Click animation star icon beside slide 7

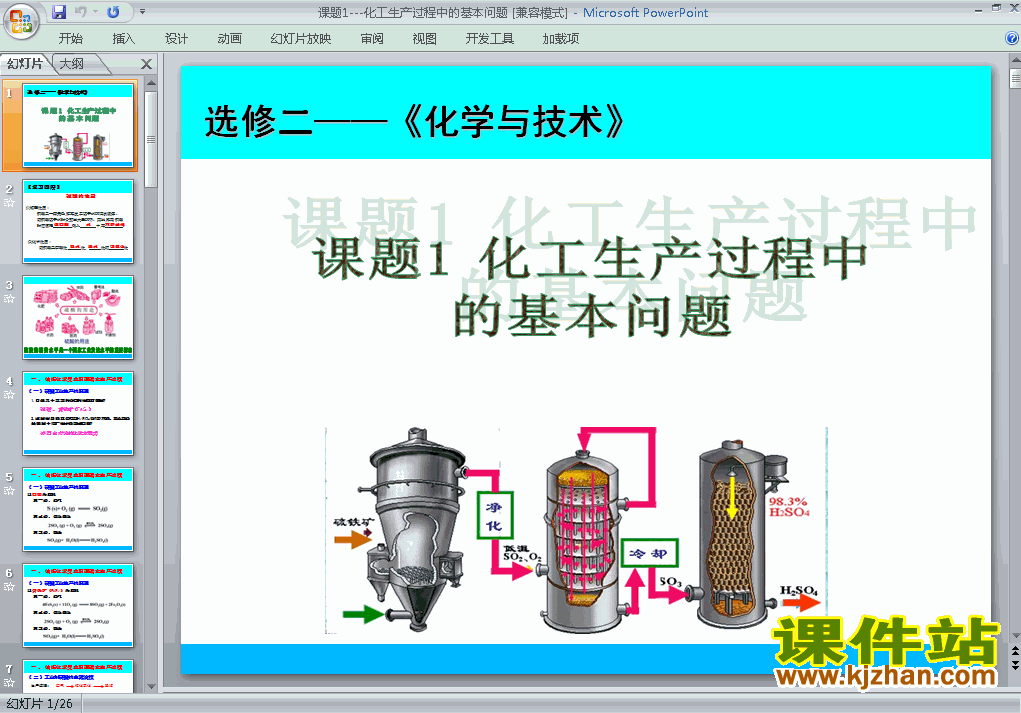[x=9, y=683]
